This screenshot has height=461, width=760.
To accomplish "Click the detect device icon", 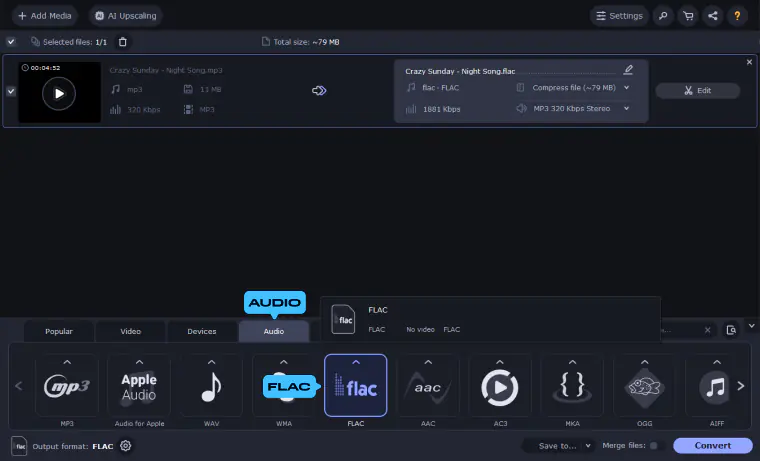I will [731, 330].
